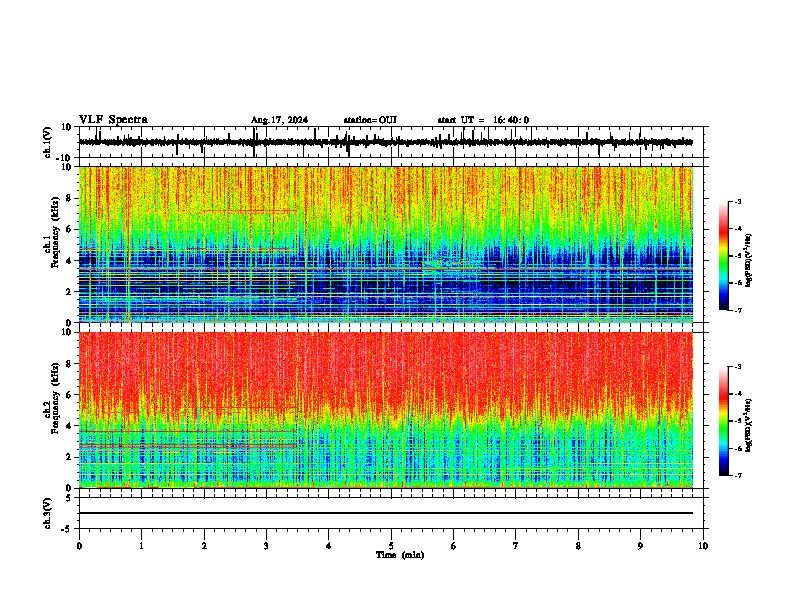Click the ch.2 frequency axis tick '6'
This screenshot has height=612, width=792.
(x=69, y=395)
